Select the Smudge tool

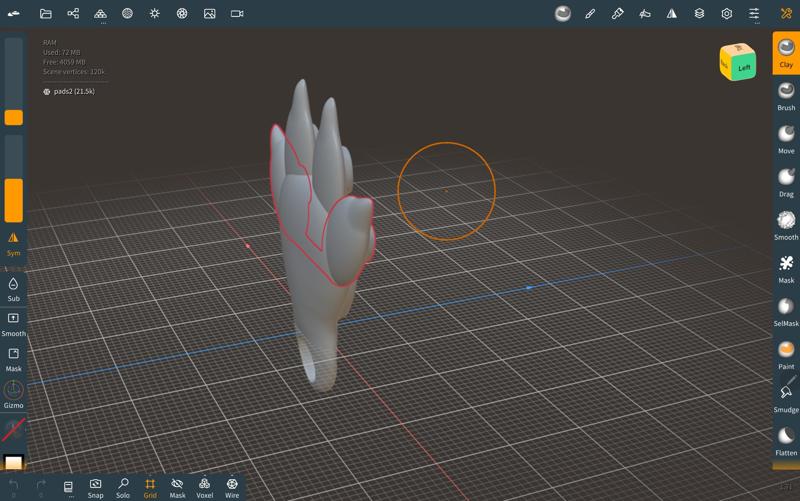point(786,398)
